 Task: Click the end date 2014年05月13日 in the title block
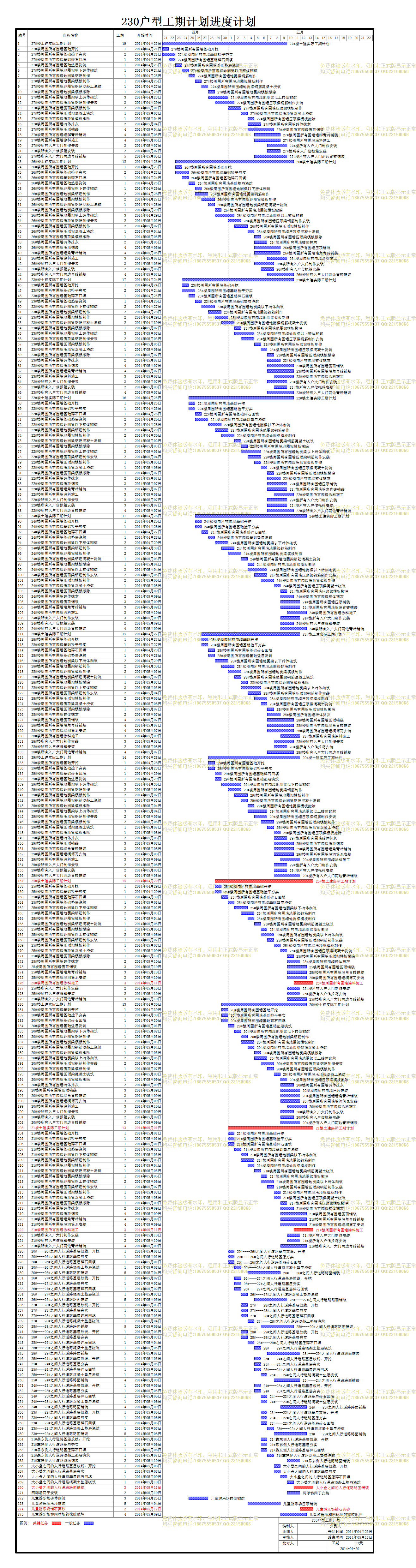click(x=359, y=1538)
